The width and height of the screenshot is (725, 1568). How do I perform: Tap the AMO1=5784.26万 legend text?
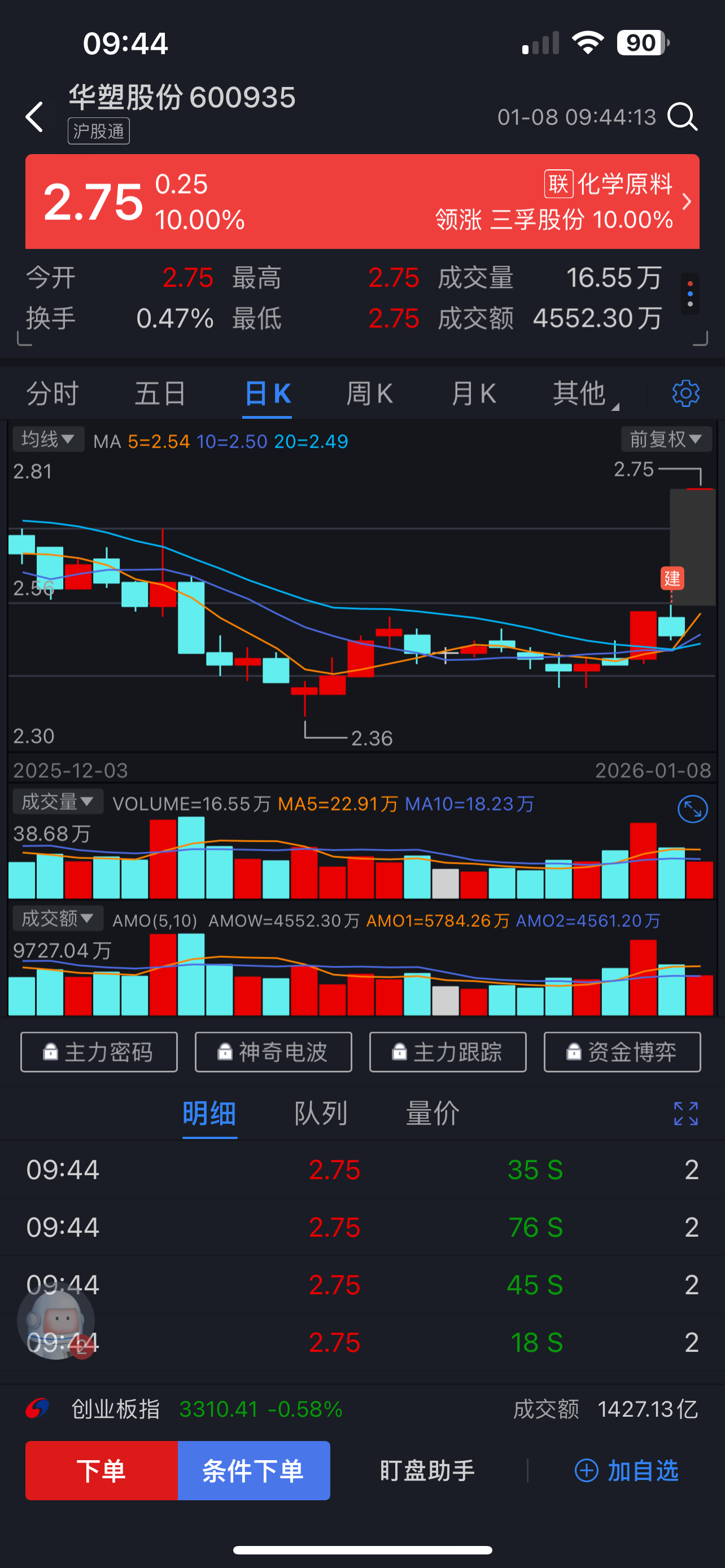437,921
